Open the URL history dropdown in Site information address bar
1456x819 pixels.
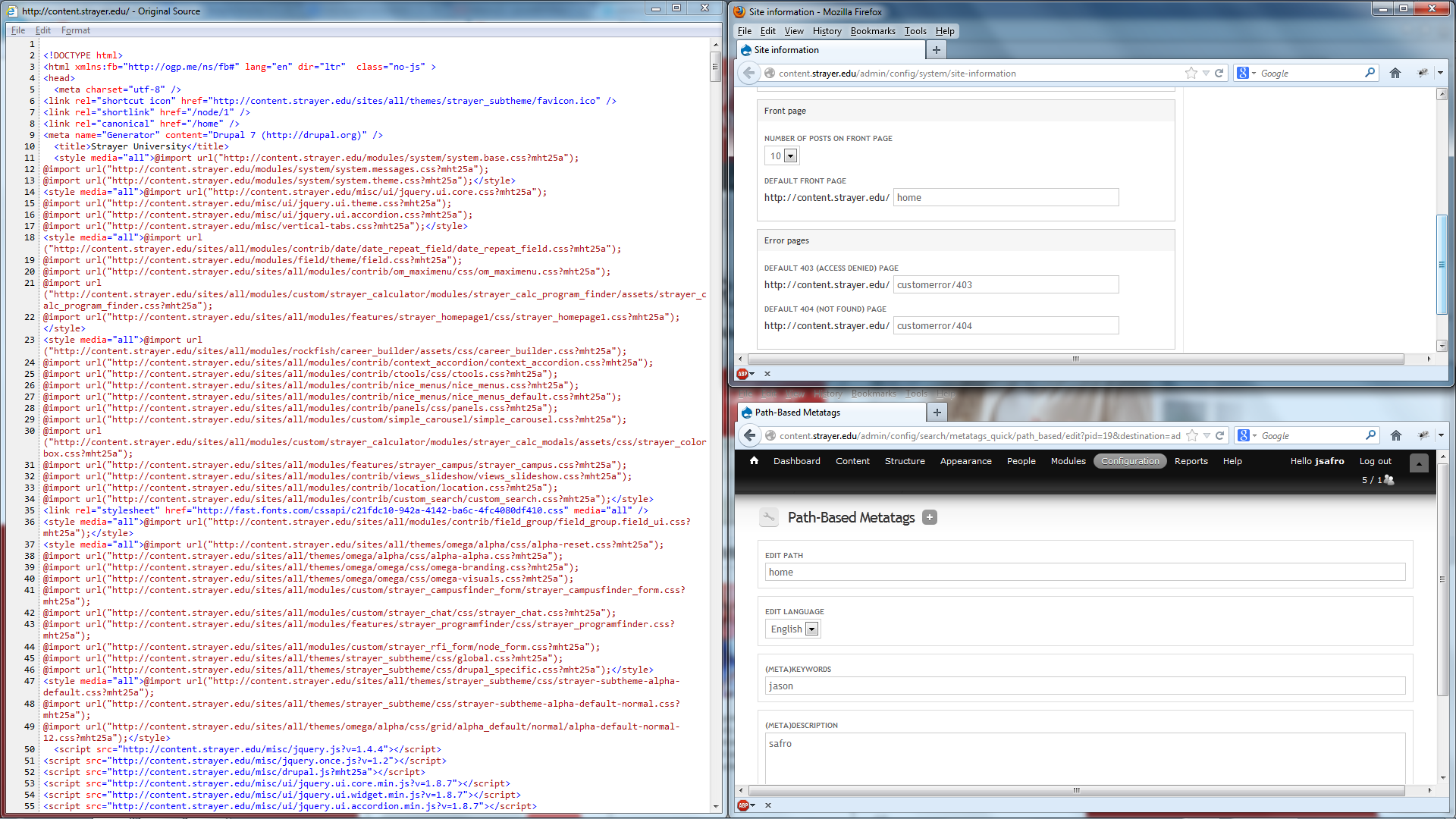click(1206, 74)
